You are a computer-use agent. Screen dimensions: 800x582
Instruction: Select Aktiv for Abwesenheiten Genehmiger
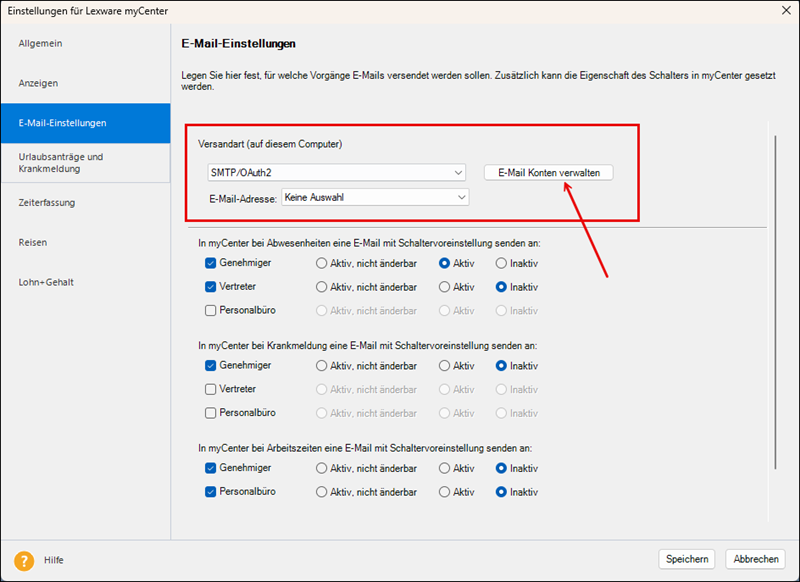coord(444,263)
